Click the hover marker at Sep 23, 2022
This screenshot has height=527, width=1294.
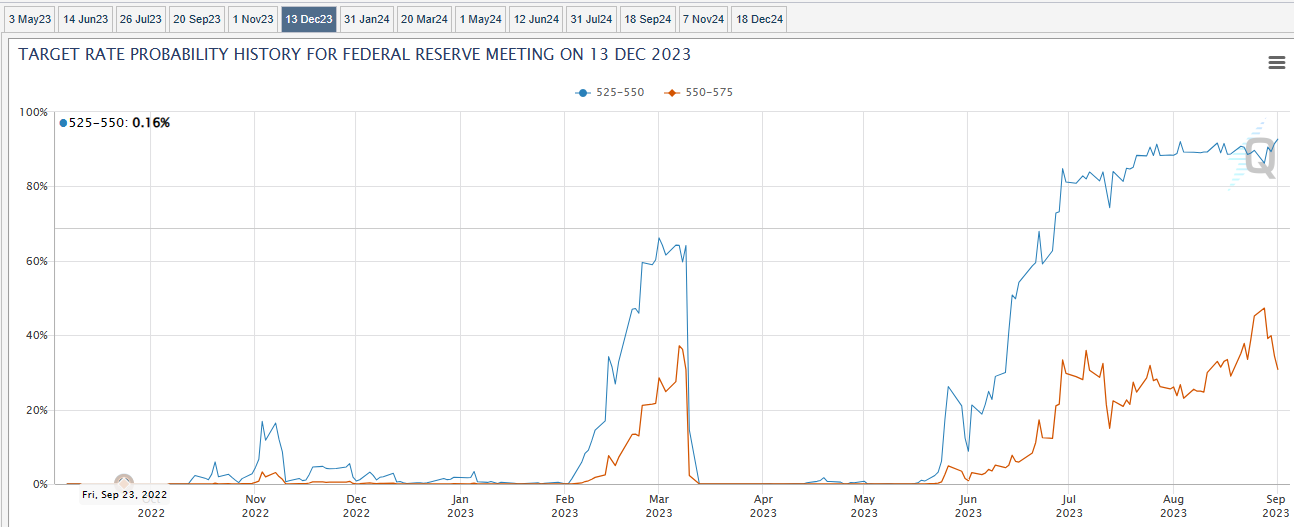pos(124,483)
